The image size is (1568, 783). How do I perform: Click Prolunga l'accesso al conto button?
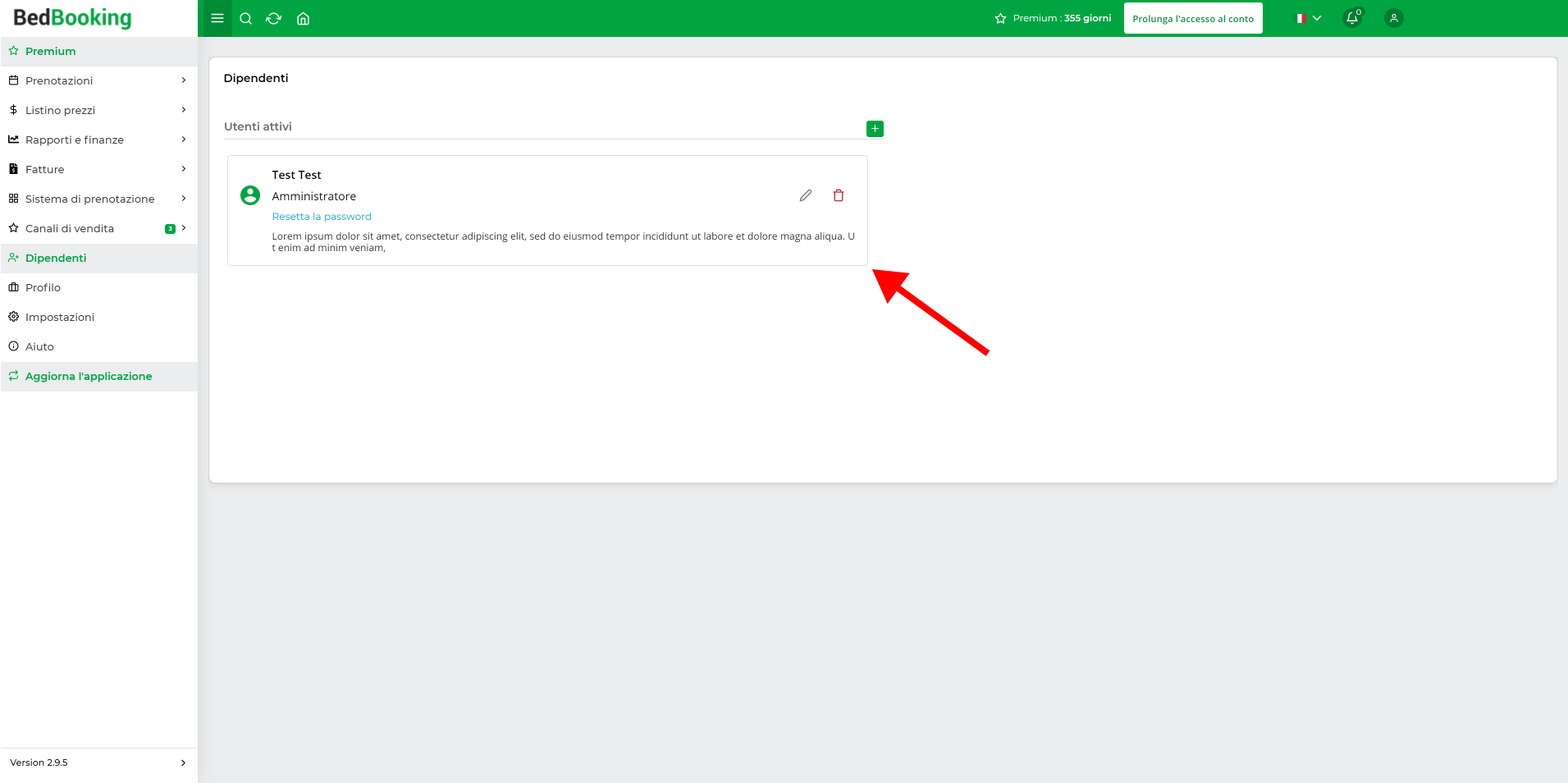(x=1193, y=18)
